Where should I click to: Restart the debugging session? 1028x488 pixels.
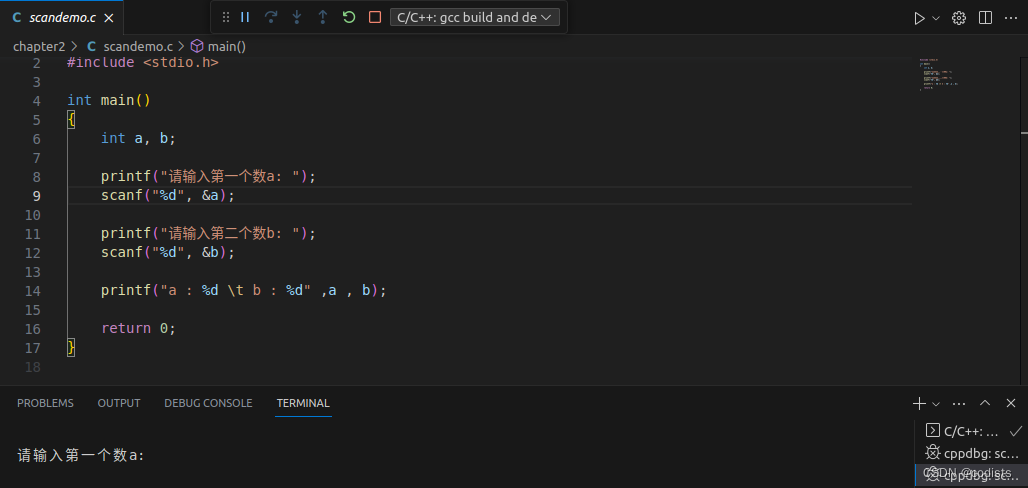point(349,18)
